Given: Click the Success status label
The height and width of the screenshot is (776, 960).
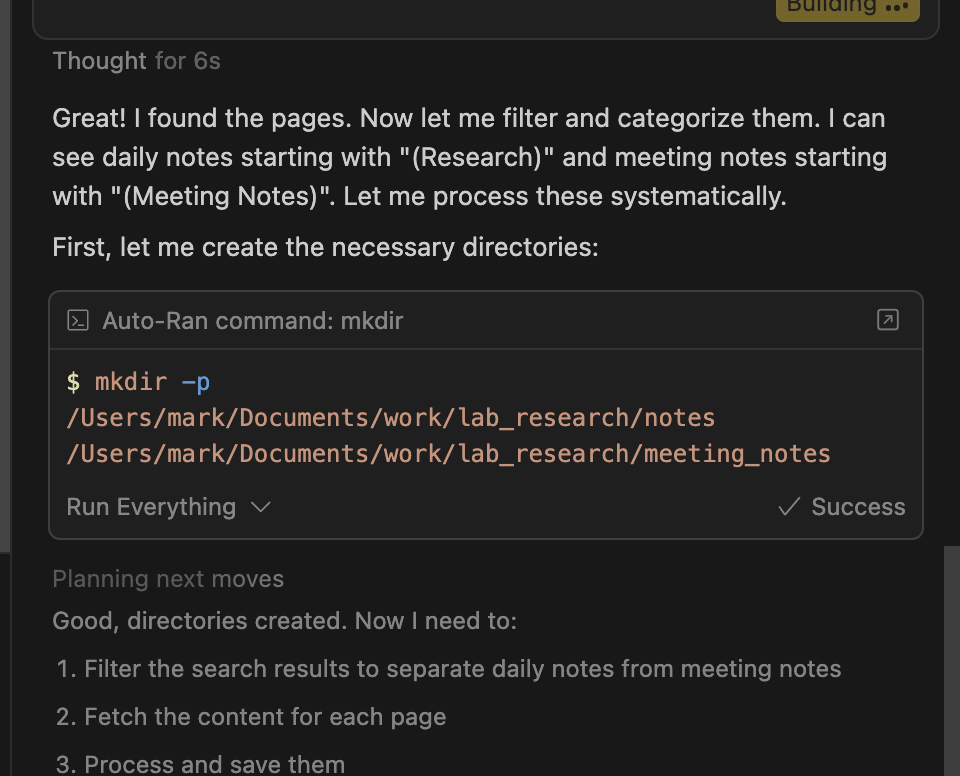Looking at the screenshot, I should [858, 507].
